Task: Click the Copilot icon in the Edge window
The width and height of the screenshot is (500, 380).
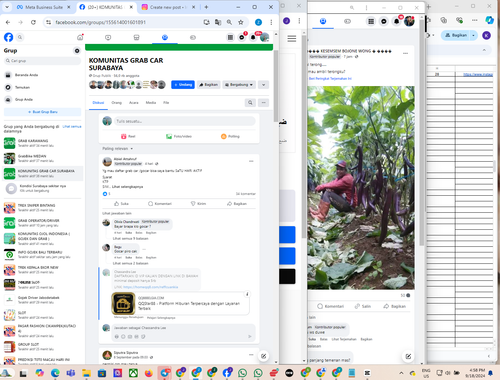Action: pyautogui.click(x=489, y=20)
